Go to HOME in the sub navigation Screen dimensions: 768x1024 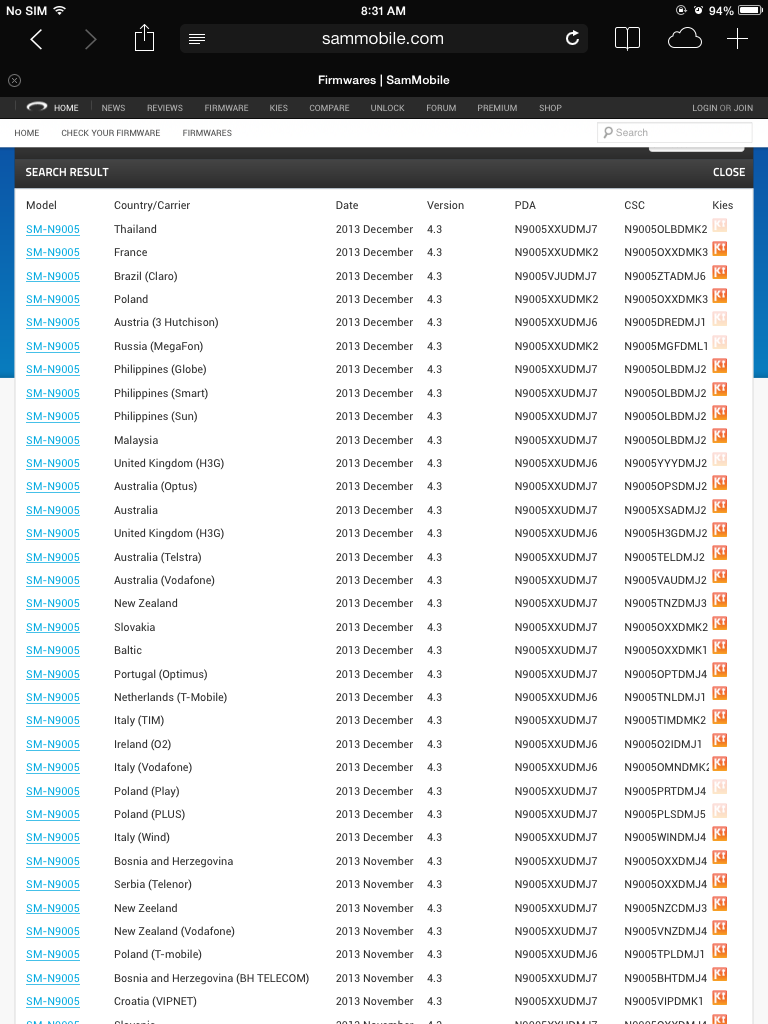(27, 133)
